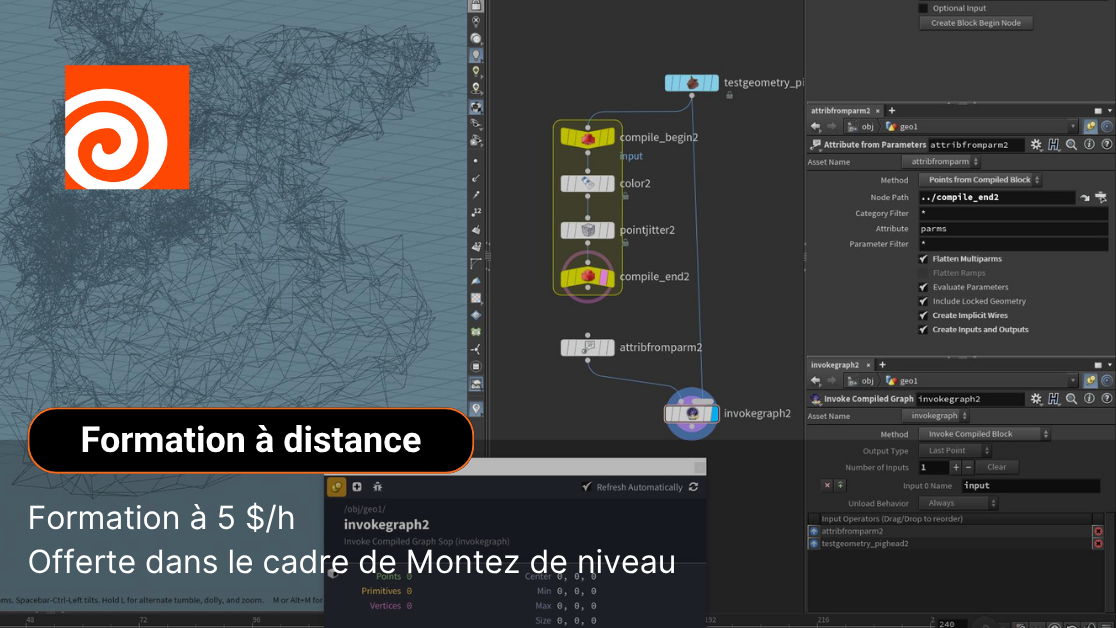Click the Input 0 Name field

coord(1031,486)
